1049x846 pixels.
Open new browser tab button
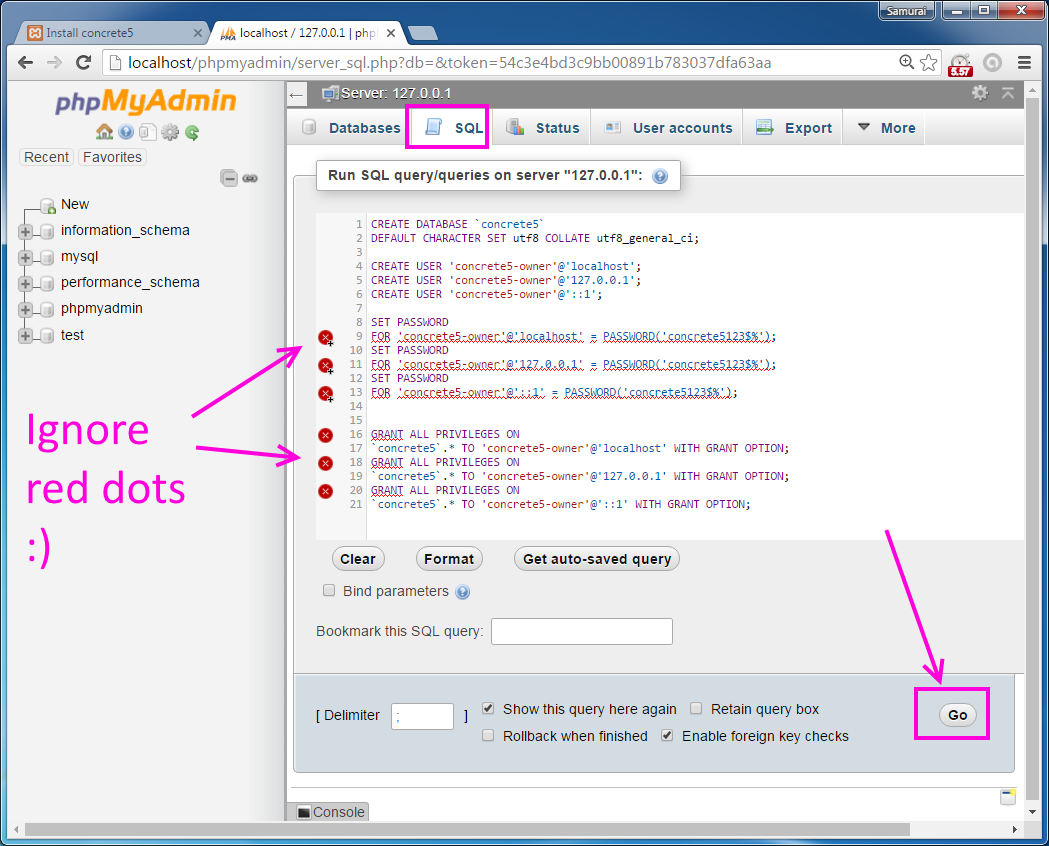422,33
